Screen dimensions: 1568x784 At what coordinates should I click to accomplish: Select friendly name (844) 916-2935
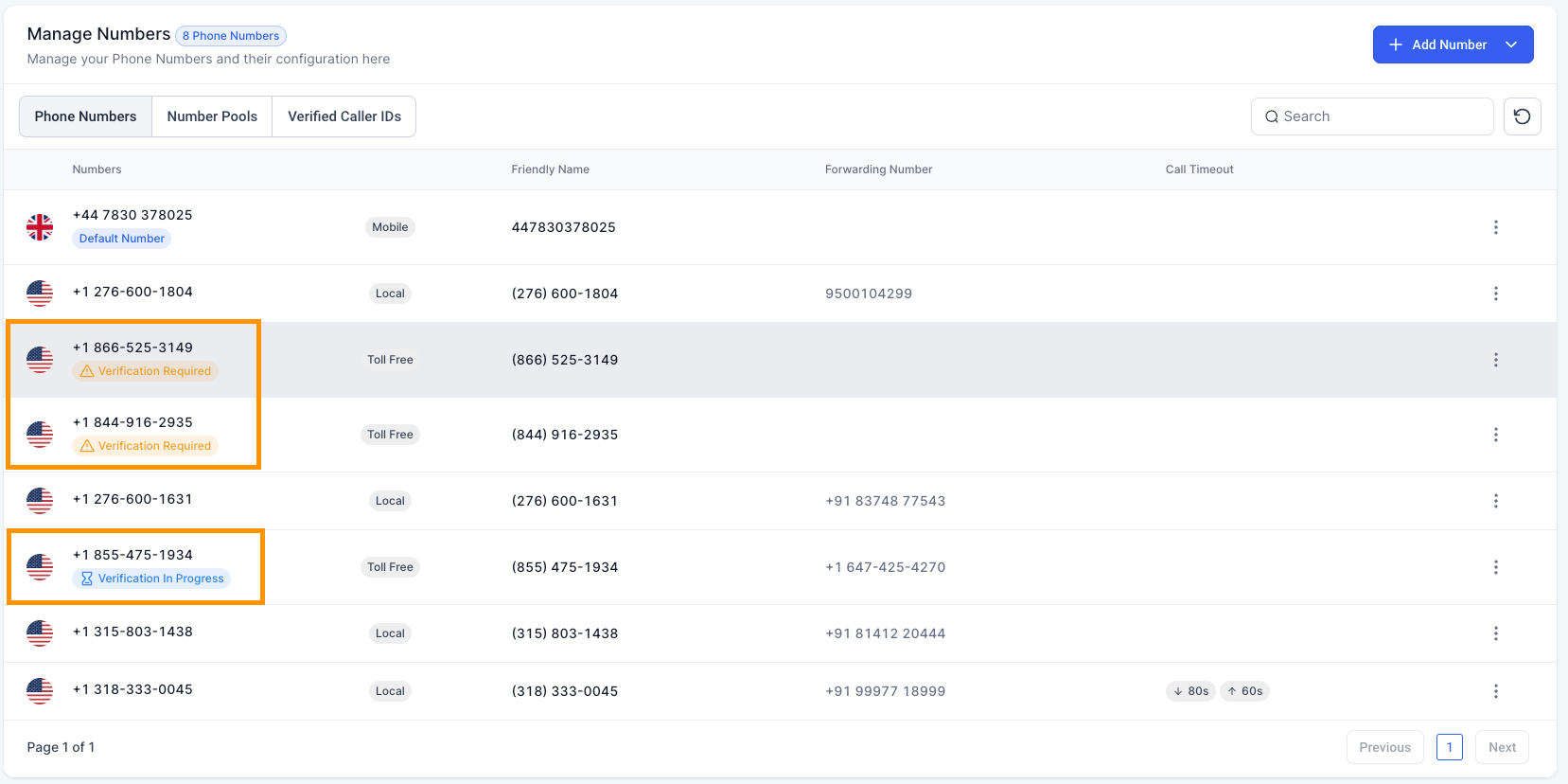(x=564, y=435)
